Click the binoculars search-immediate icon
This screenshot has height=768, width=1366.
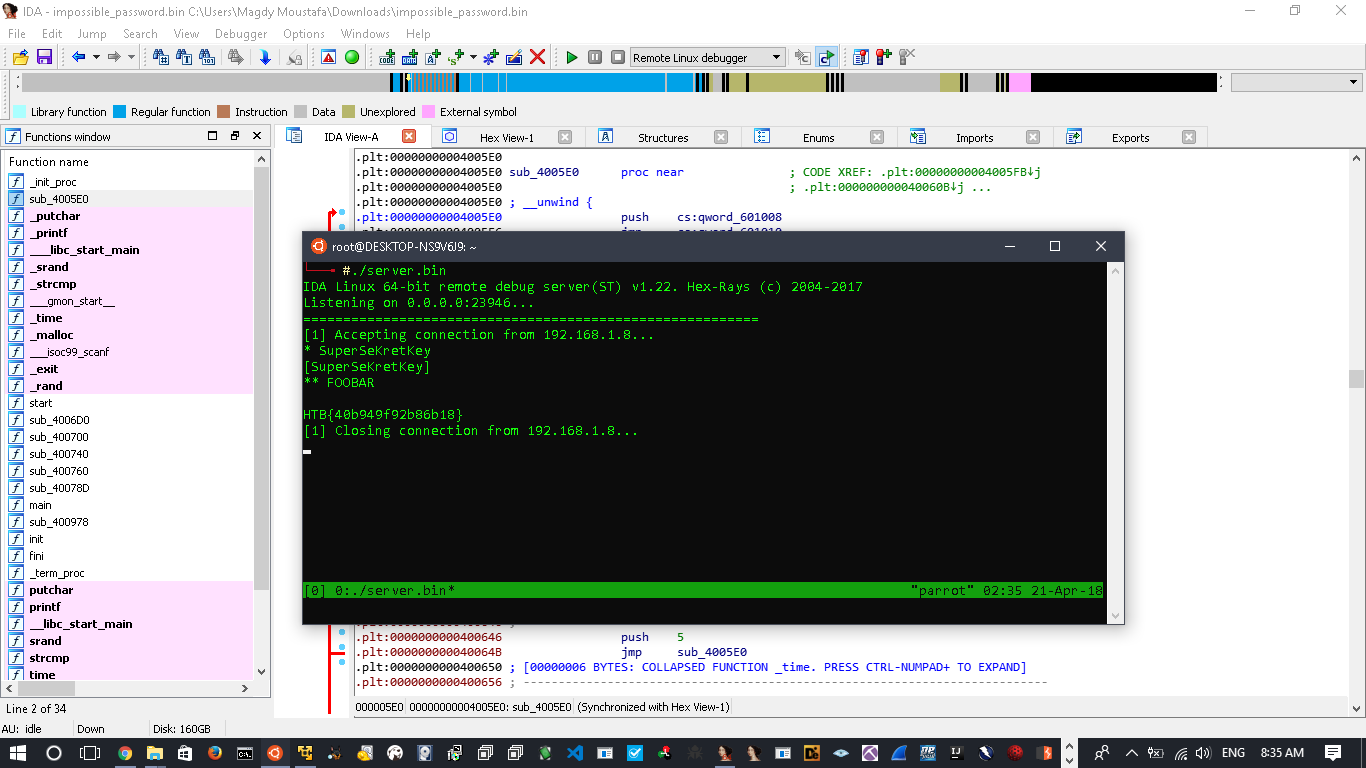pos(160,57)
